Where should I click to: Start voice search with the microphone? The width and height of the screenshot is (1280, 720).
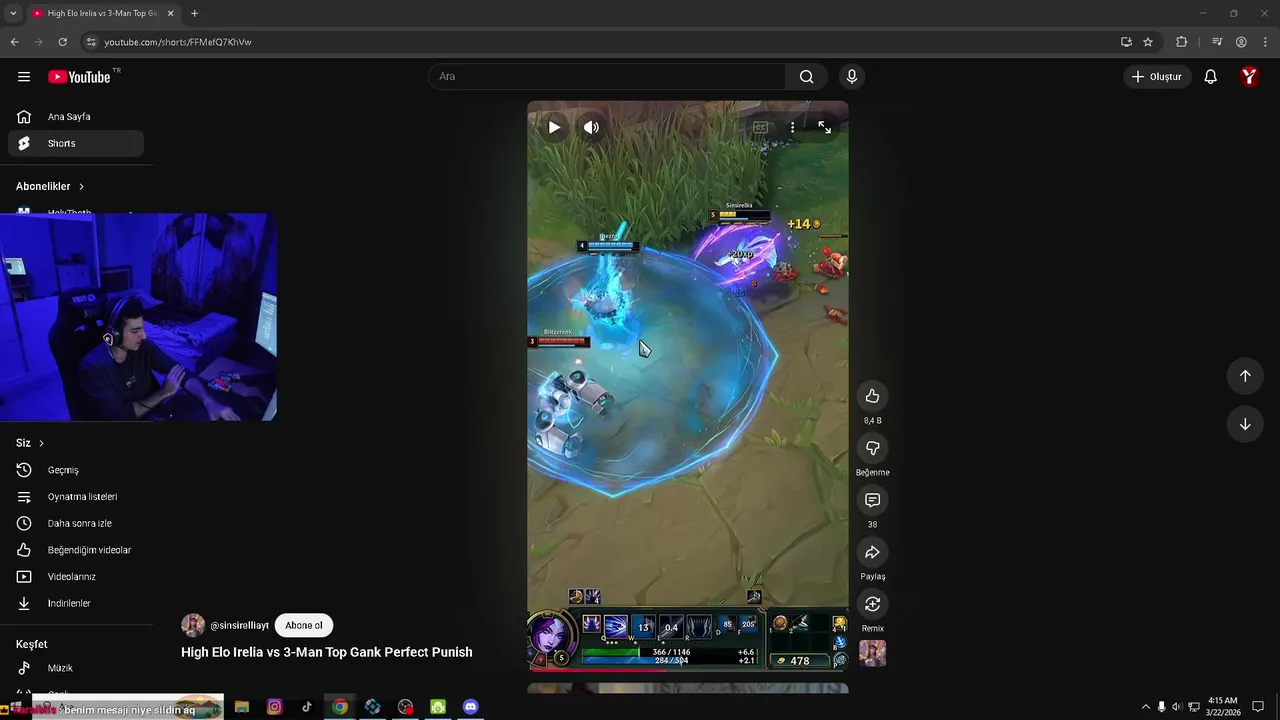pyautogui.click(x=851, y=77)
